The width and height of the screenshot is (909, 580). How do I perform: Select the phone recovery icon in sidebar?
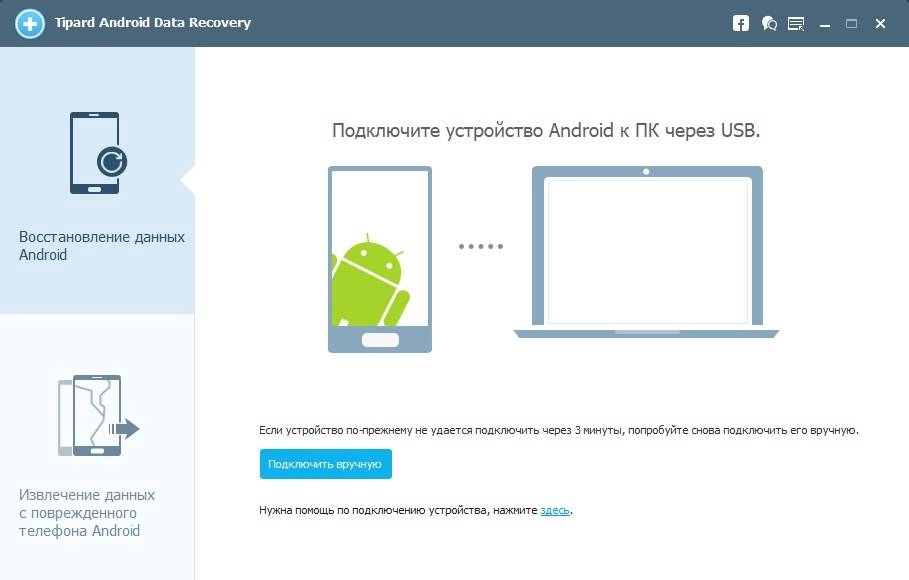point(98,153)
